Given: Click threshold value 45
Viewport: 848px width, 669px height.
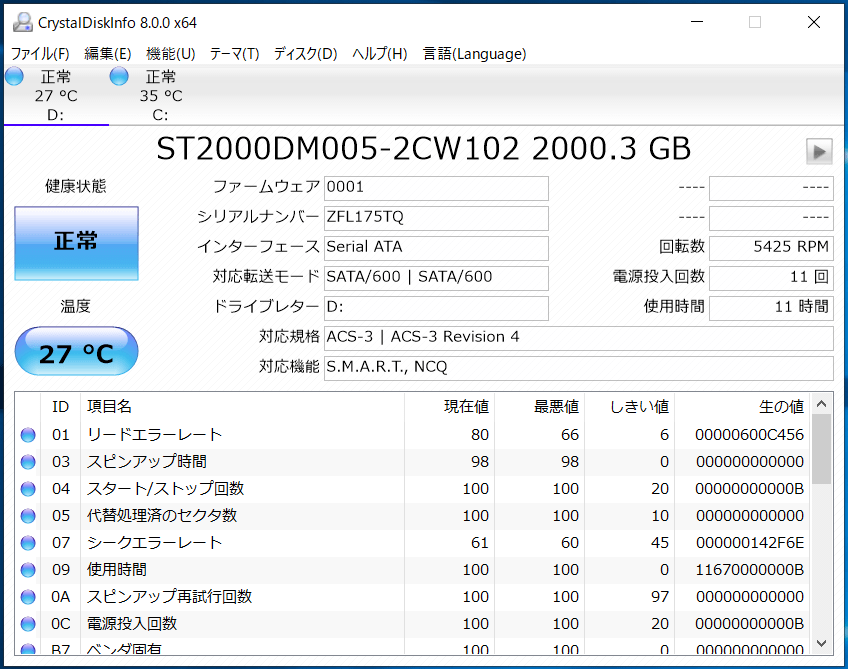Looking at the screenshot, I should point(660,543).
